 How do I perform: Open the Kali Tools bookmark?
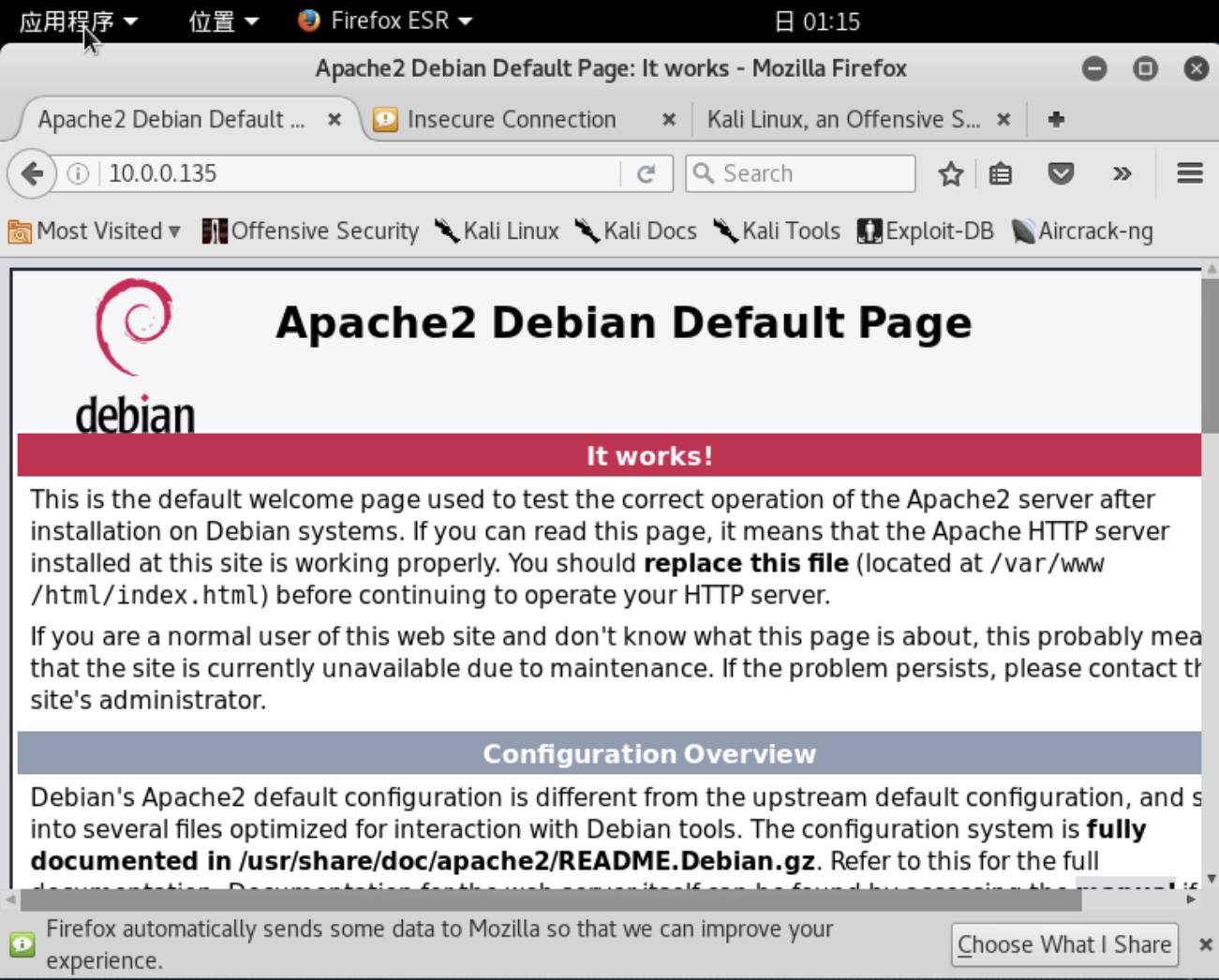click(x=777, y=230)
